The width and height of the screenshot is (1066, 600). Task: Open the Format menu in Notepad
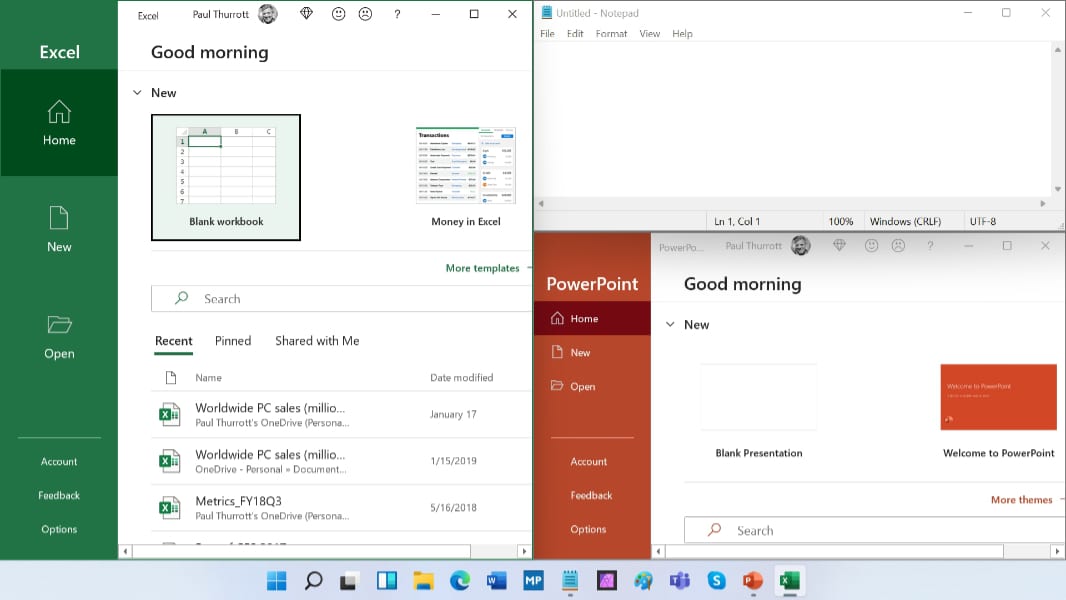click(x=611, y=33)
